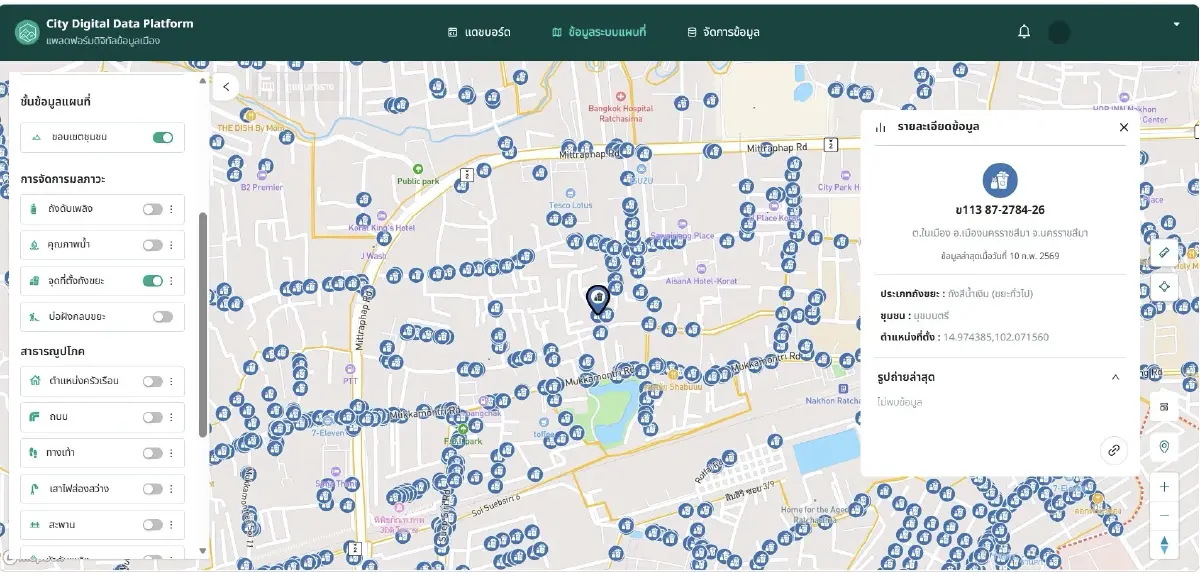Click the selected trash marker with black outline
Image resolution: width=1200 pixels, height=572 pixels.
tap(597, 298)
